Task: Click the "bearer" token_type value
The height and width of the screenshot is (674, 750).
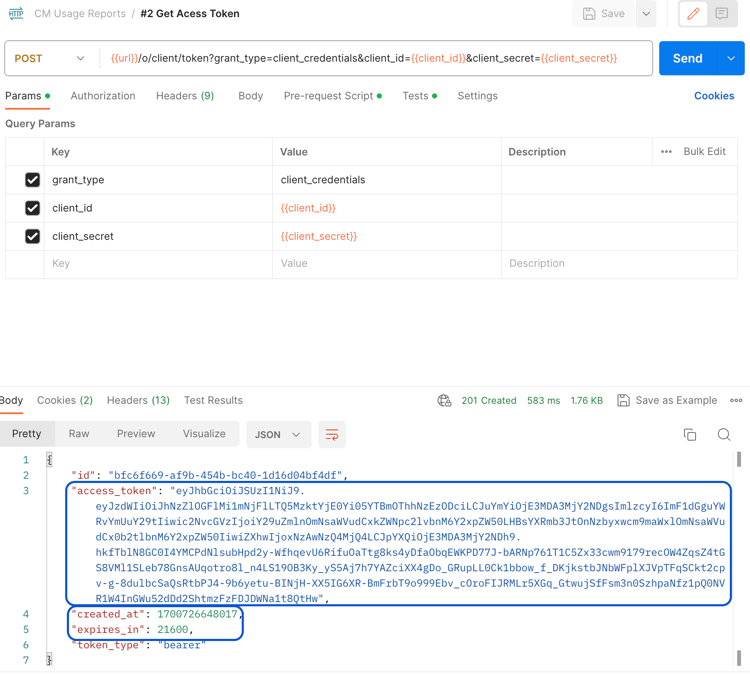Action: pyautogui.click(x=182, y=645)
